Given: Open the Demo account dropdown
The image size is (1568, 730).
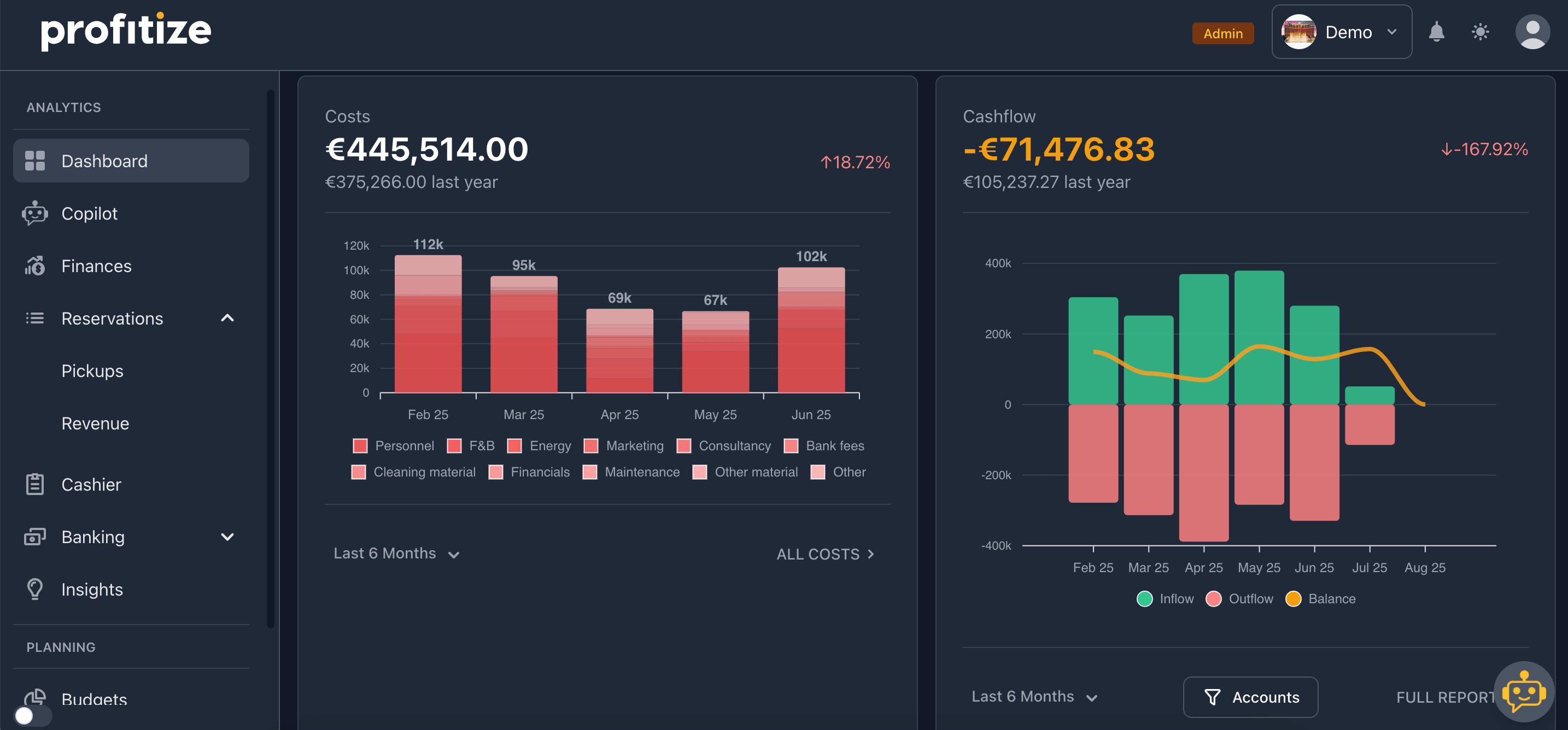Looking at the screenshot, I should pyautogui.click(x=1341, y=32).
